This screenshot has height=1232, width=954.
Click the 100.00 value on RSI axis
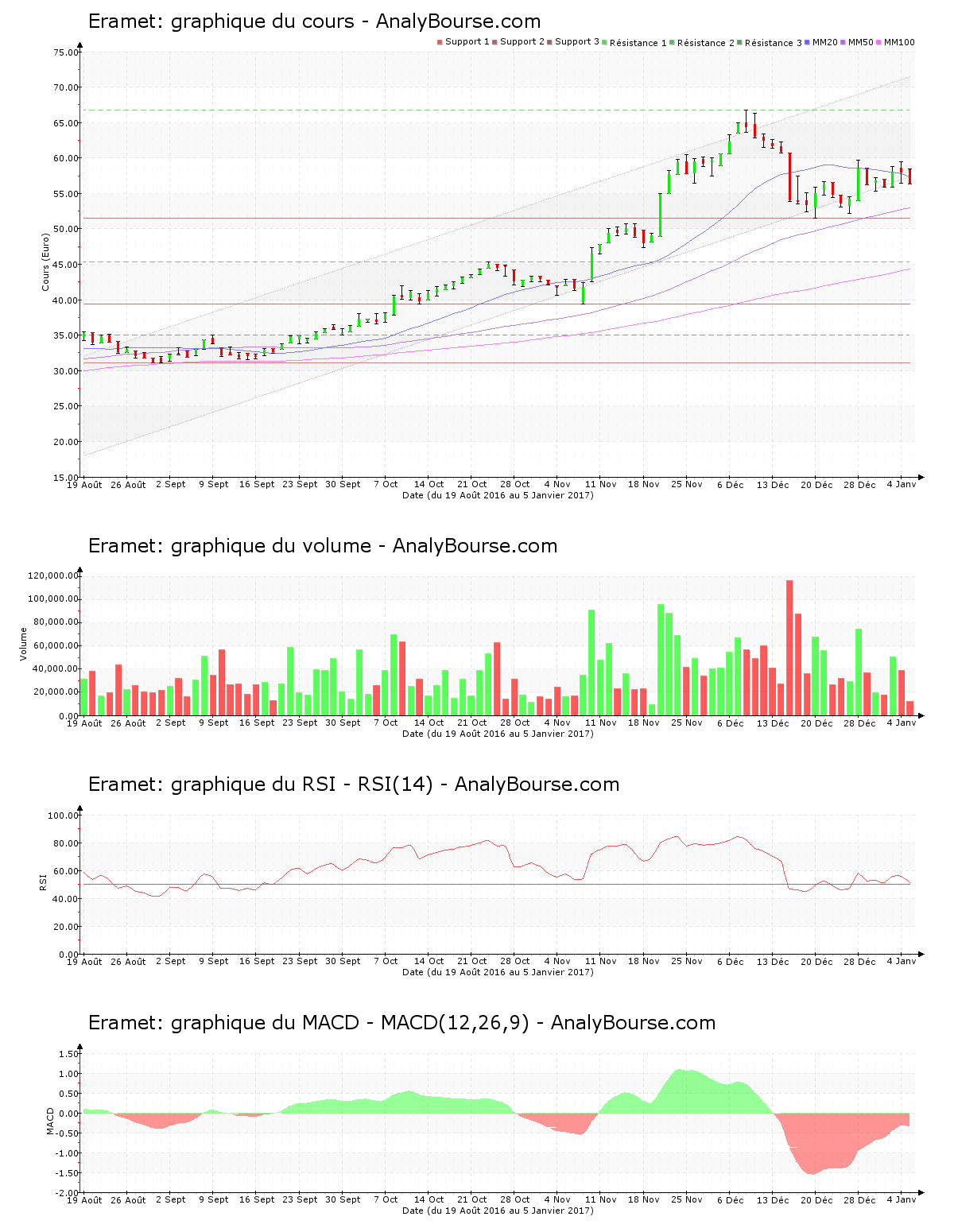64,816
